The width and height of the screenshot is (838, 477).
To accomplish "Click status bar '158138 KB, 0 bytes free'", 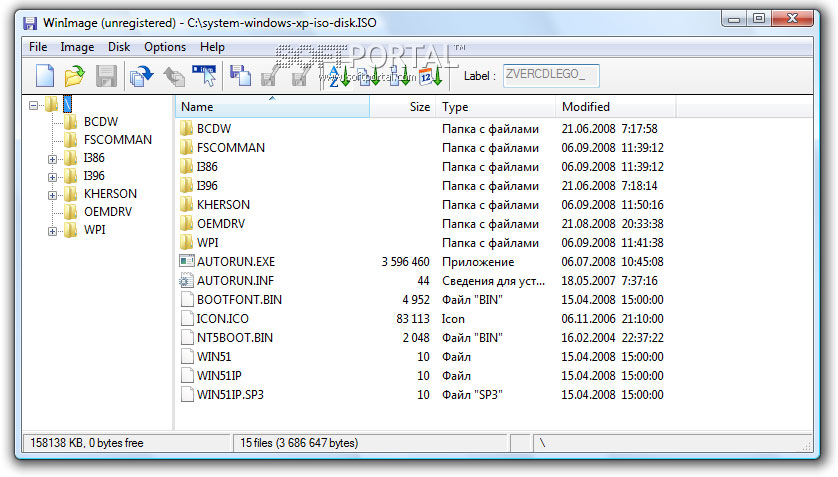I will [x=87, y=443].
